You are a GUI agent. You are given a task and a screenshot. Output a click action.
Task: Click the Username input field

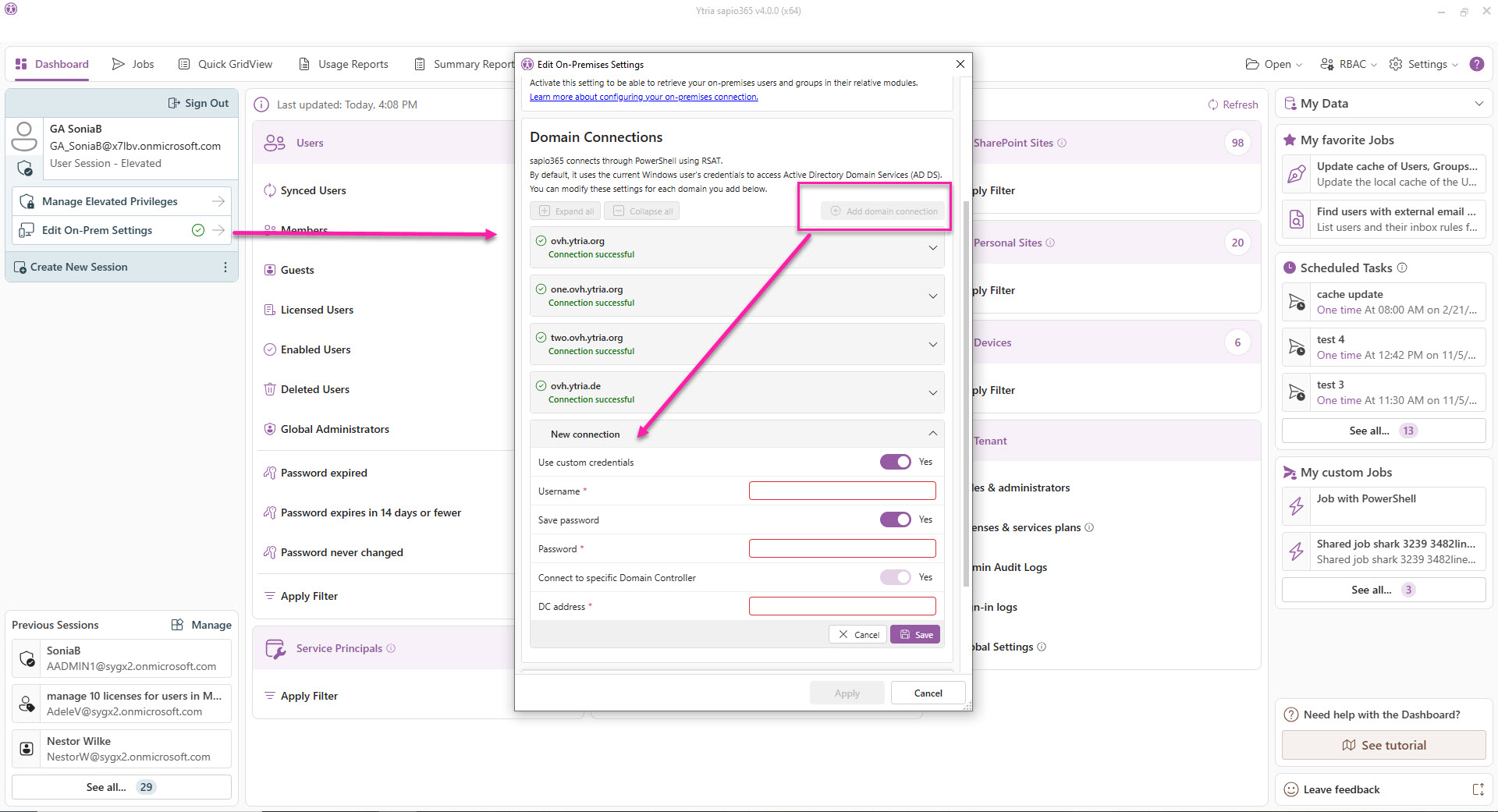coord(842,491)
